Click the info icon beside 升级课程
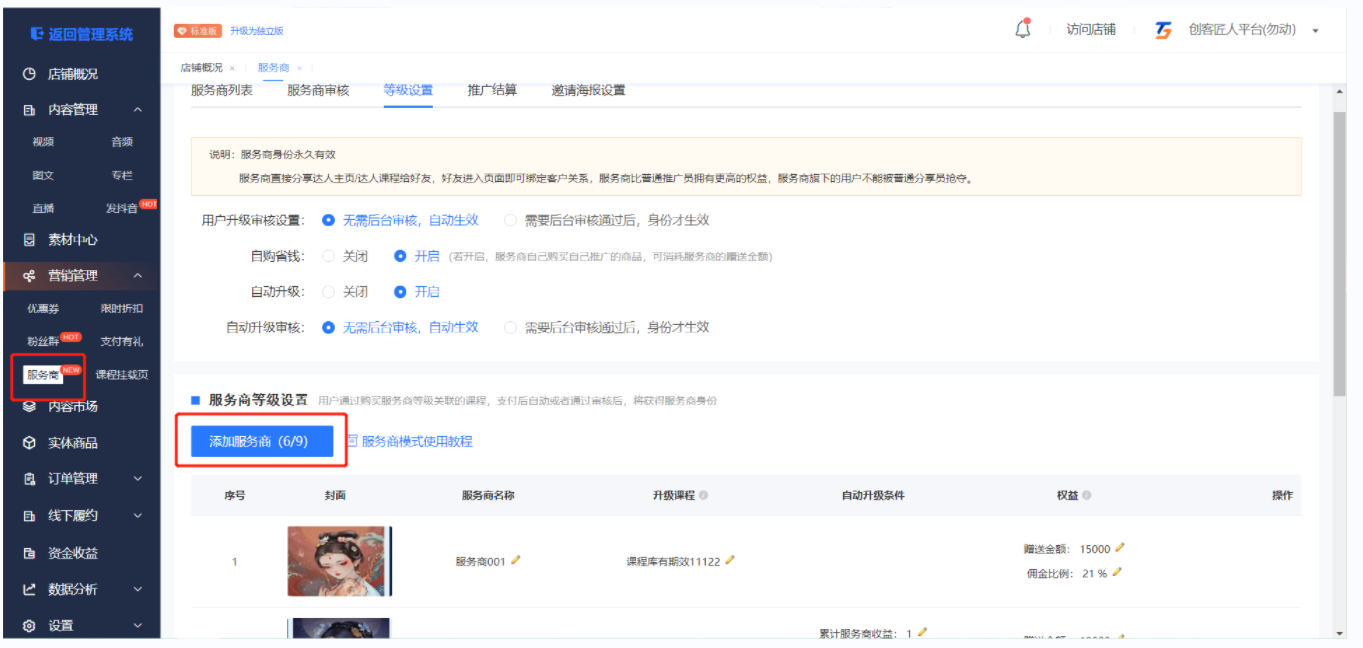Image resolution: width=1363 pixels, height=648 pixels. pos(703,495)
